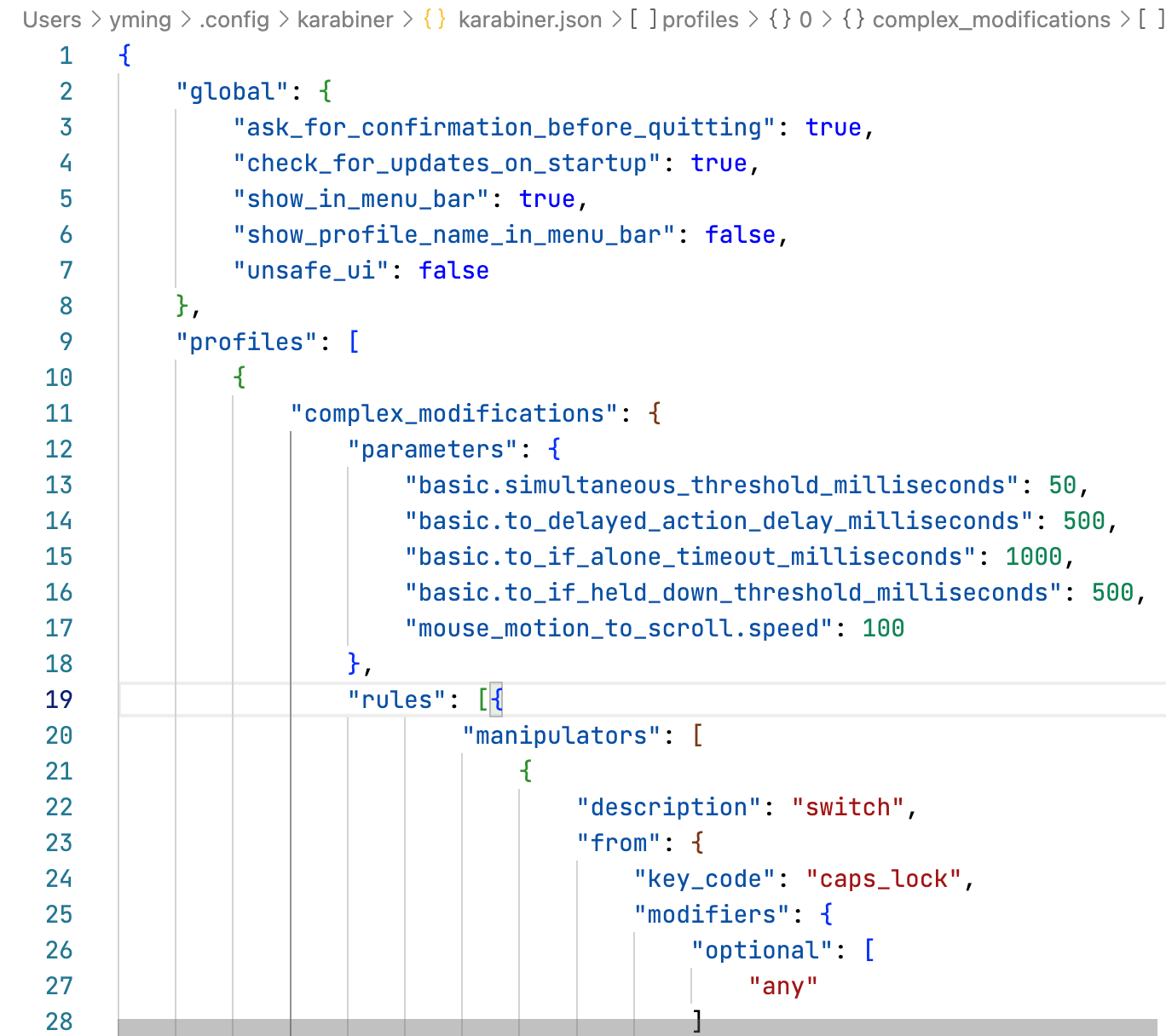Click the chevron between Users and yming

click(95, 20)
